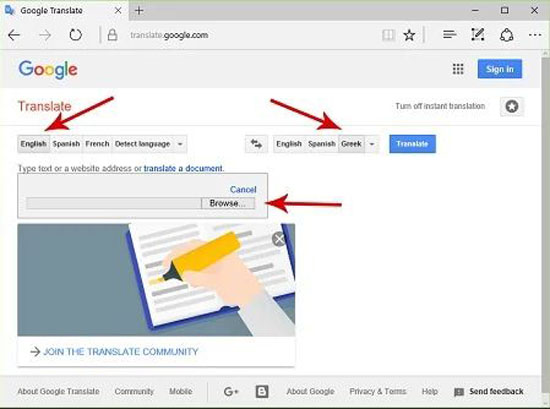The height and width of the screenshot is (409, 550).
Task: Open the Mobile footer link
Action: click(x=181, y=391)
